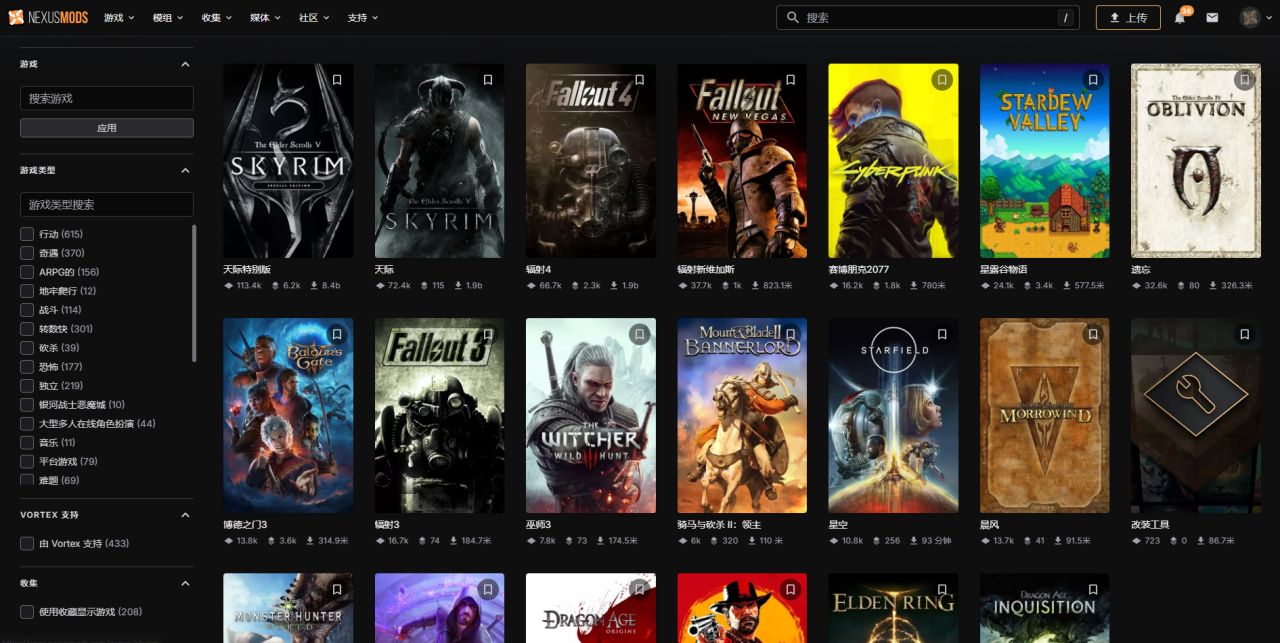Check the 转数快 (301) filter
Screen dimensions: 1280x643
pos(27,329)
